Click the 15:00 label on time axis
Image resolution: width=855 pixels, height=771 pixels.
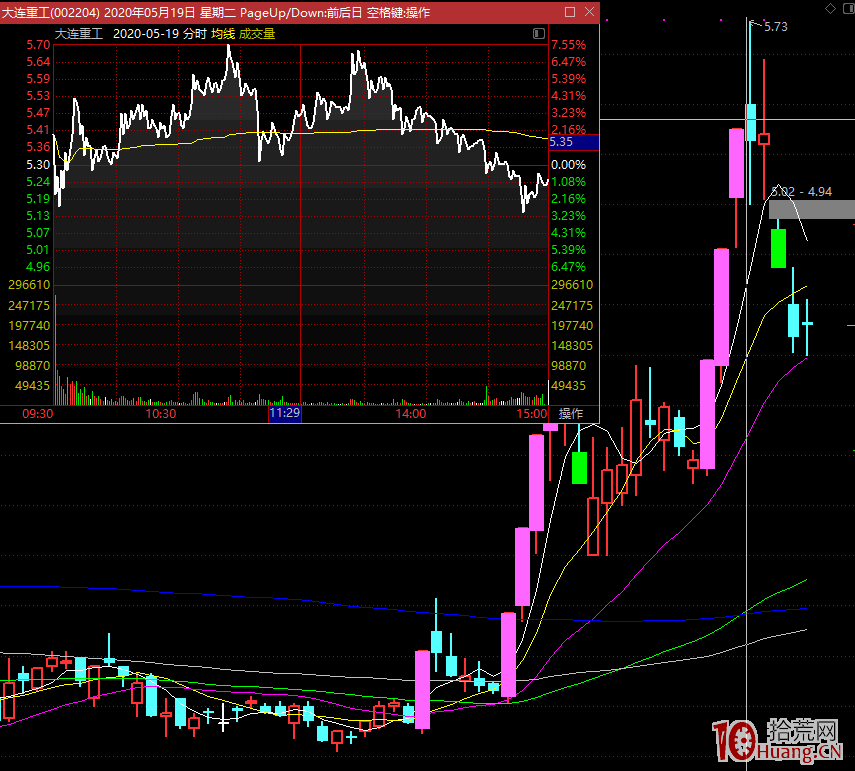point(532,414)
